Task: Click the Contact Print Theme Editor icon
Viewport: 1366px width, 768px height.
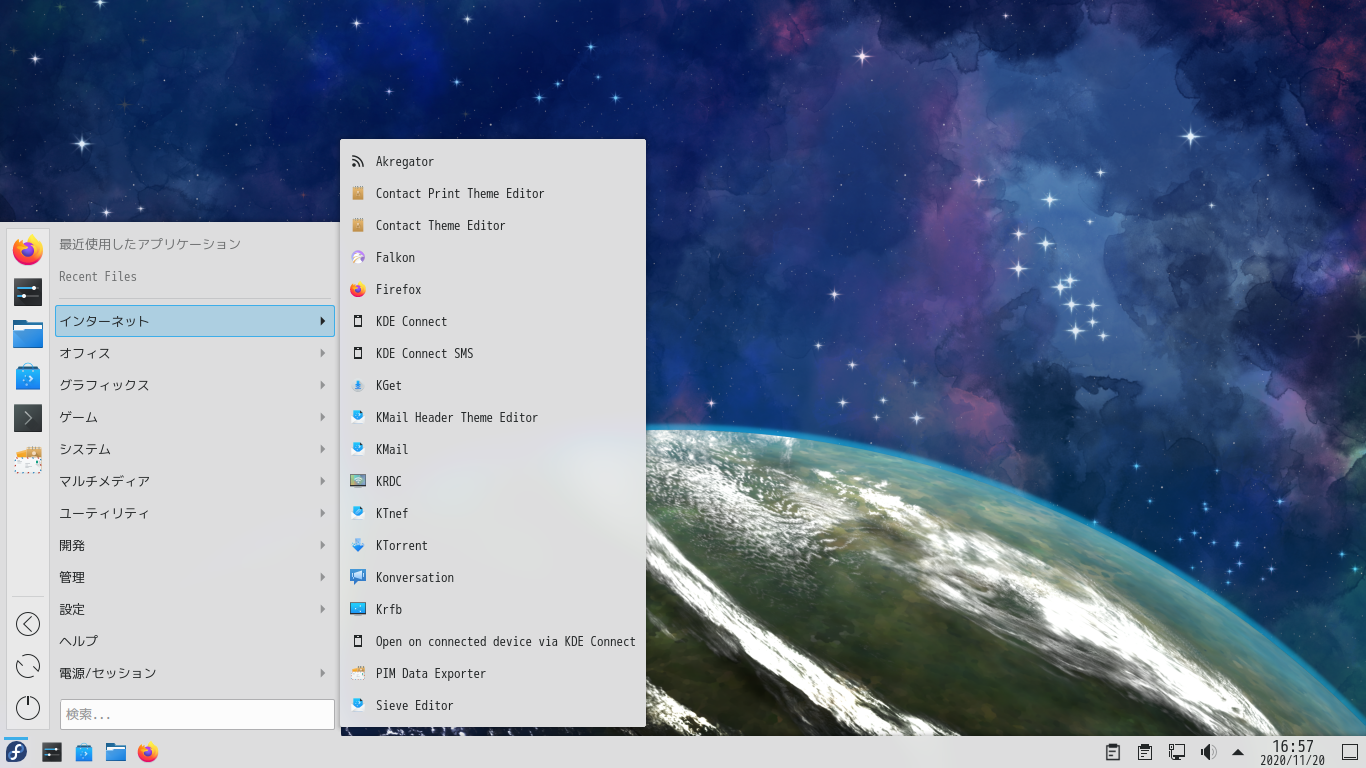Action: click(358, 193)
